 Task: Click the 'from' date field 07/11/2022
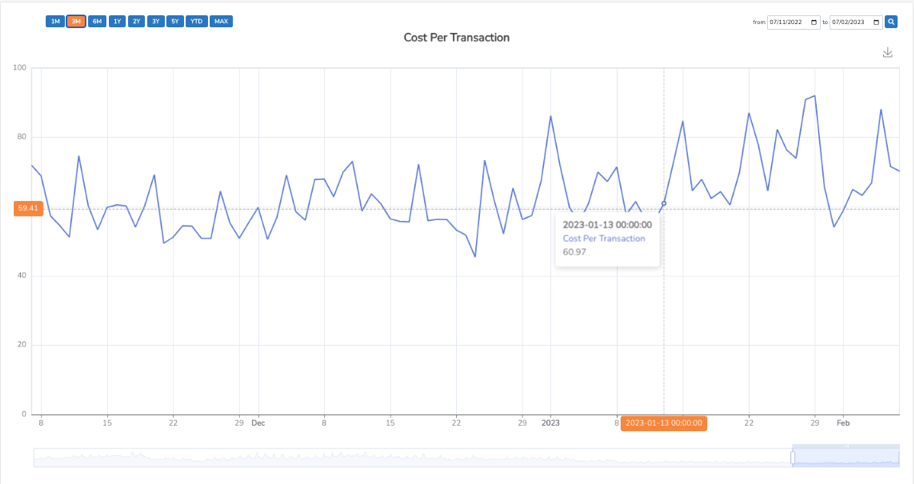click(789, 22)
